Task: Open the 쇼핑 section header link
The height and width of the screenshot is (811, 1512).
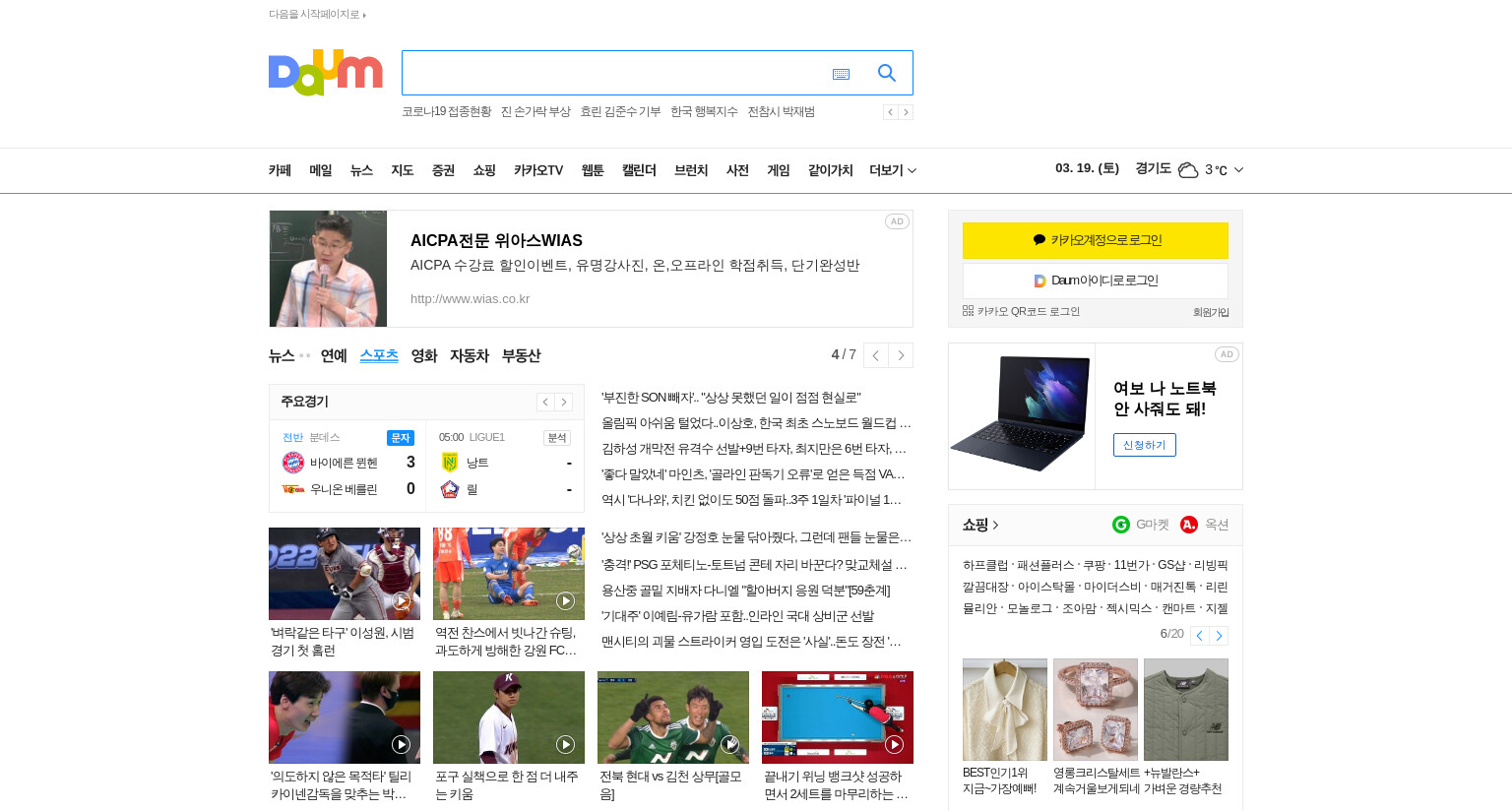Action: point(980,525)
